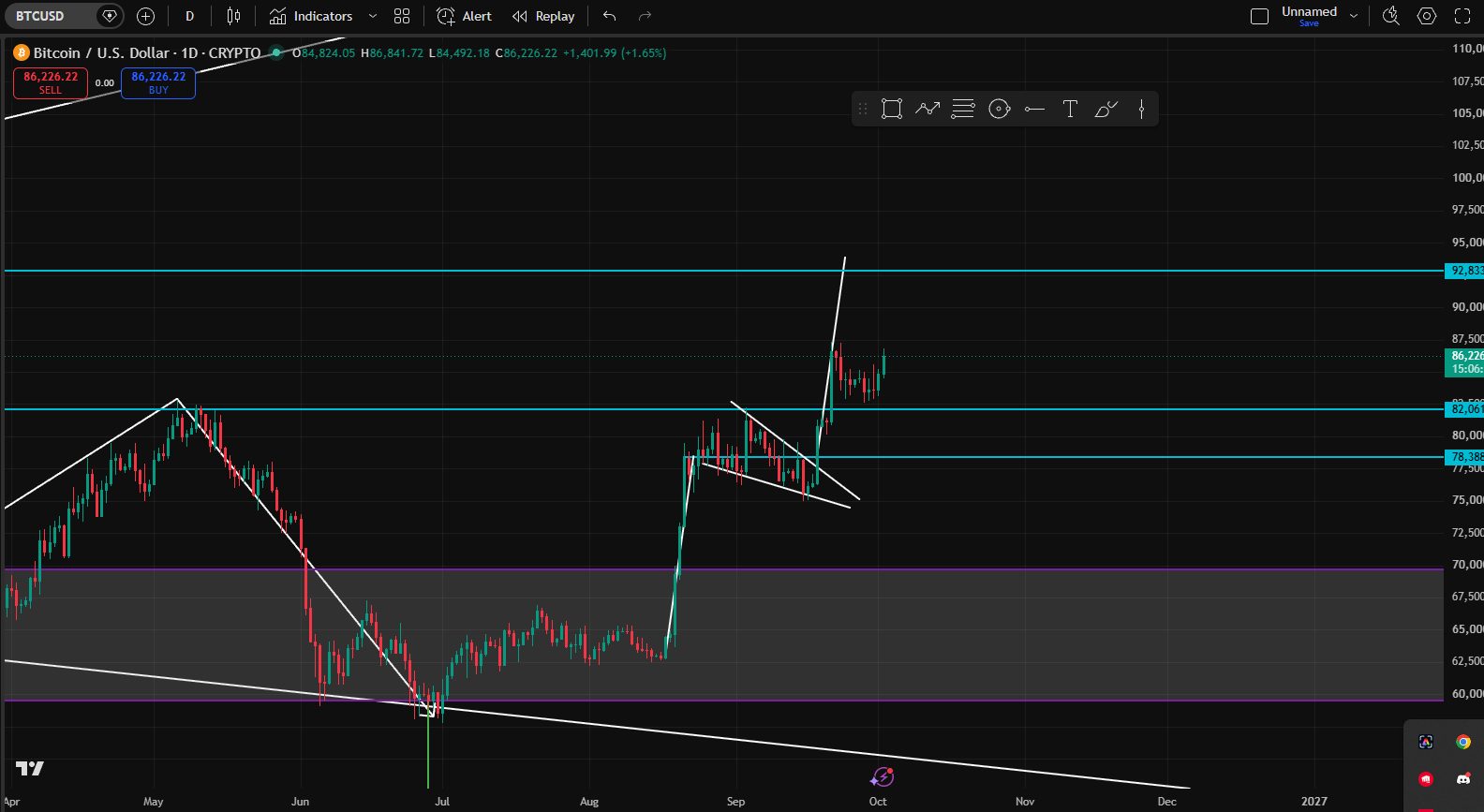
Task: Start Bar Replay mode
Action: pyautogui.click(x=543, y=16)
